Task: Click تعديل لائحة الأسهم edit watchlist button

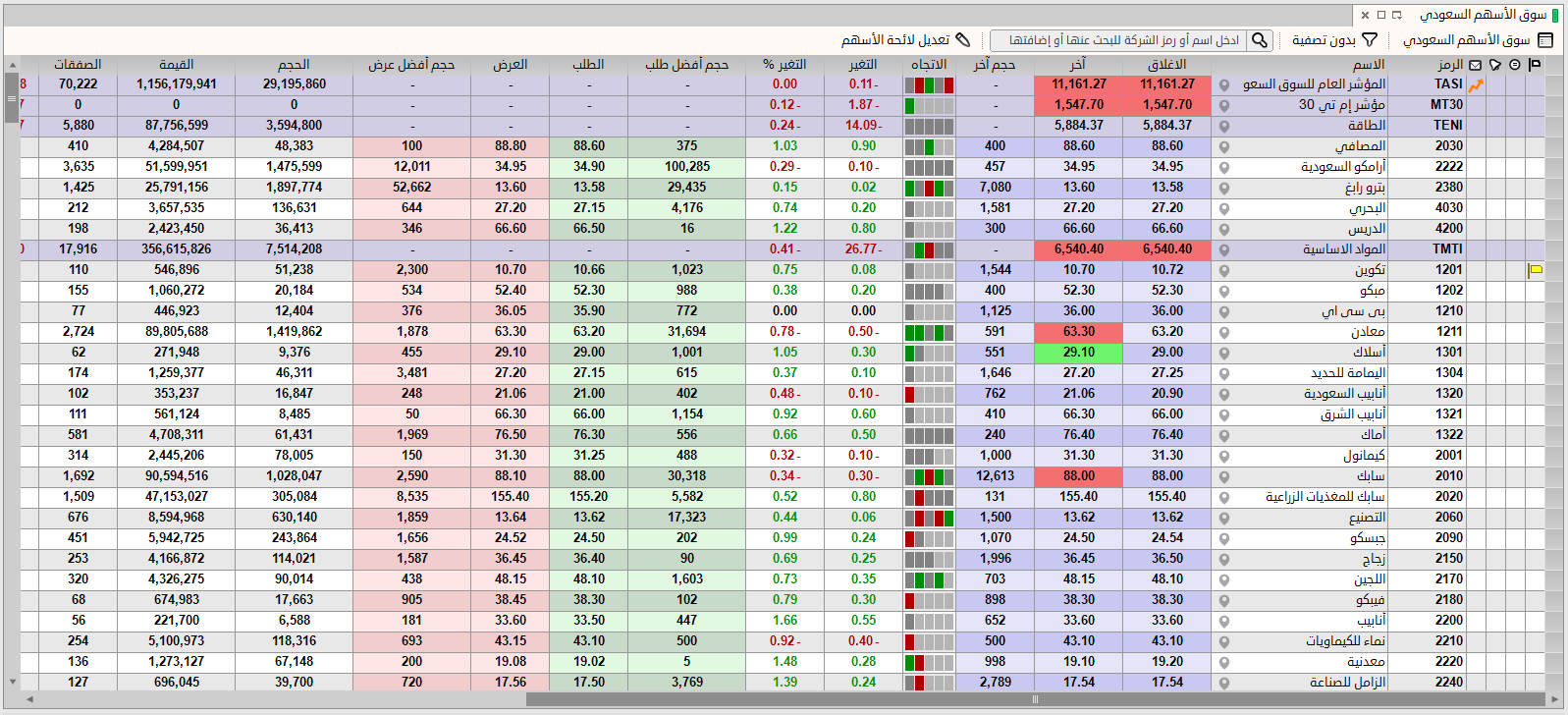Action: click(905, 40)
